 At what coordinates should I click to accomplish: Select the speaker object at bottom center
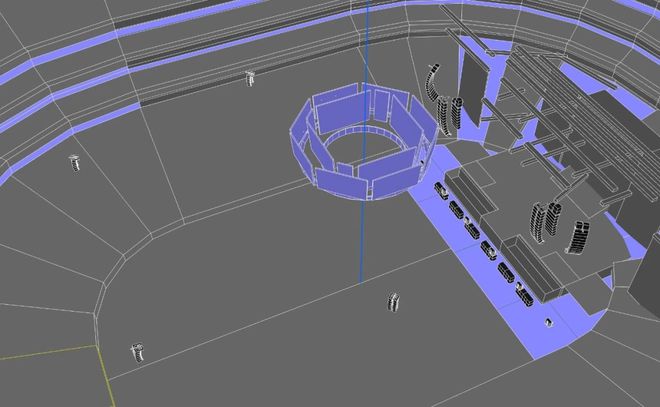point(393,300)
